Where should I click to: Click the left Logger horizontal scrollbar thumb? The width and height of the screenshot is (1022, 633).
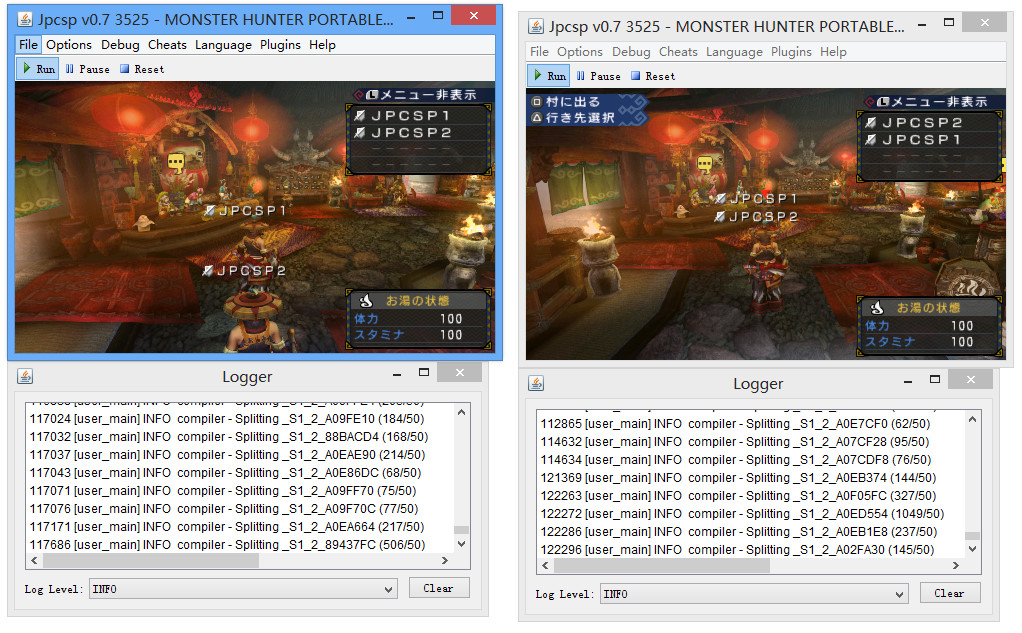tap(151, 560)
